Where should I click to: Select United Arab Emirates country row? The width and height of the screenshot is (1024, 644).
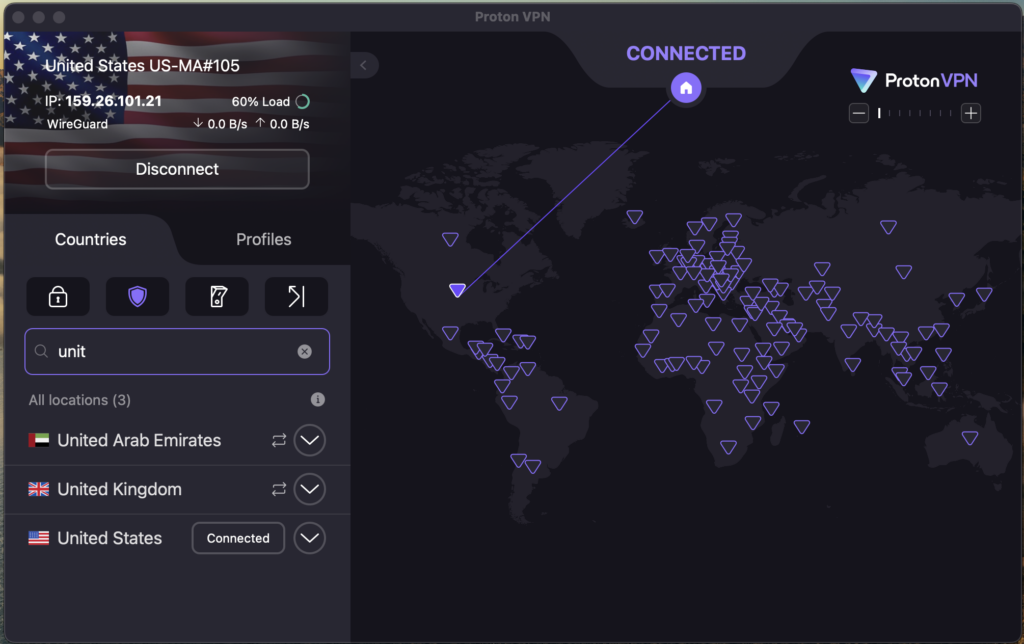177,440
